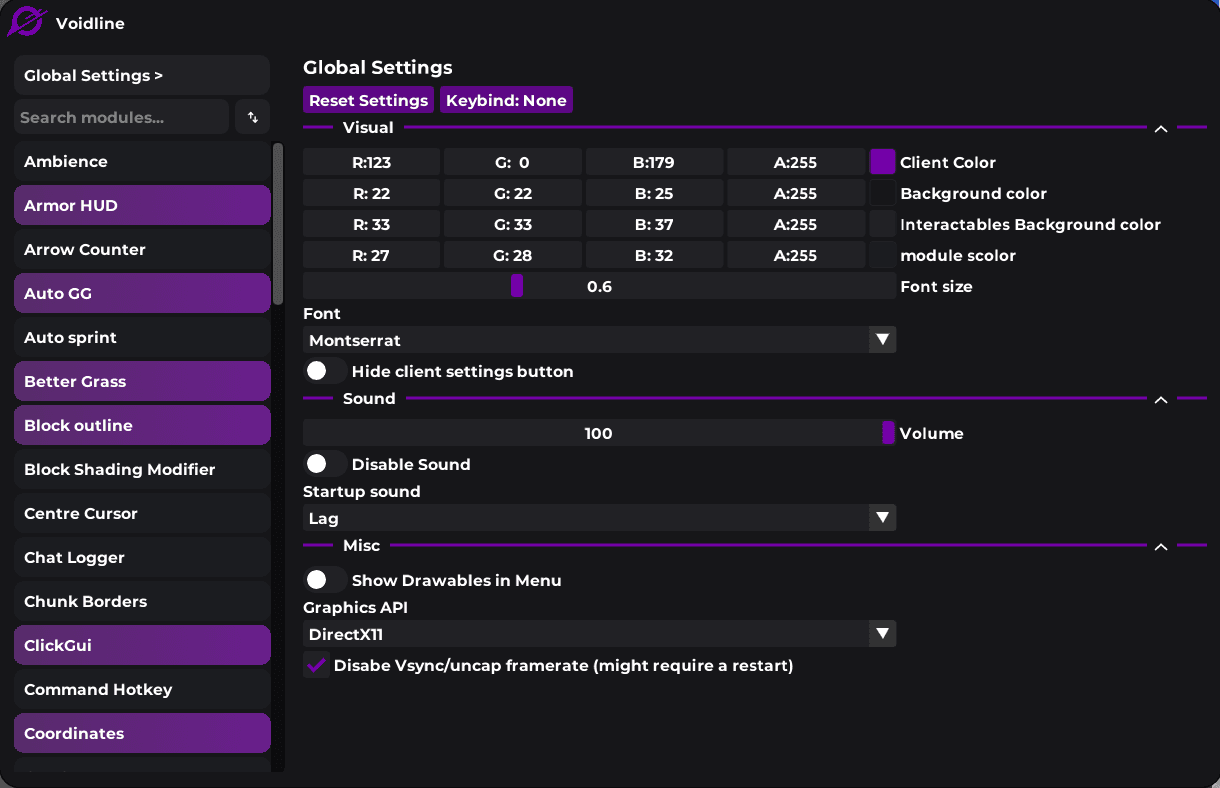The height and width of the screenshot is (788, 1220).
Task: Toggle the Disable Sound switch
Action: (x=325, y=464)
